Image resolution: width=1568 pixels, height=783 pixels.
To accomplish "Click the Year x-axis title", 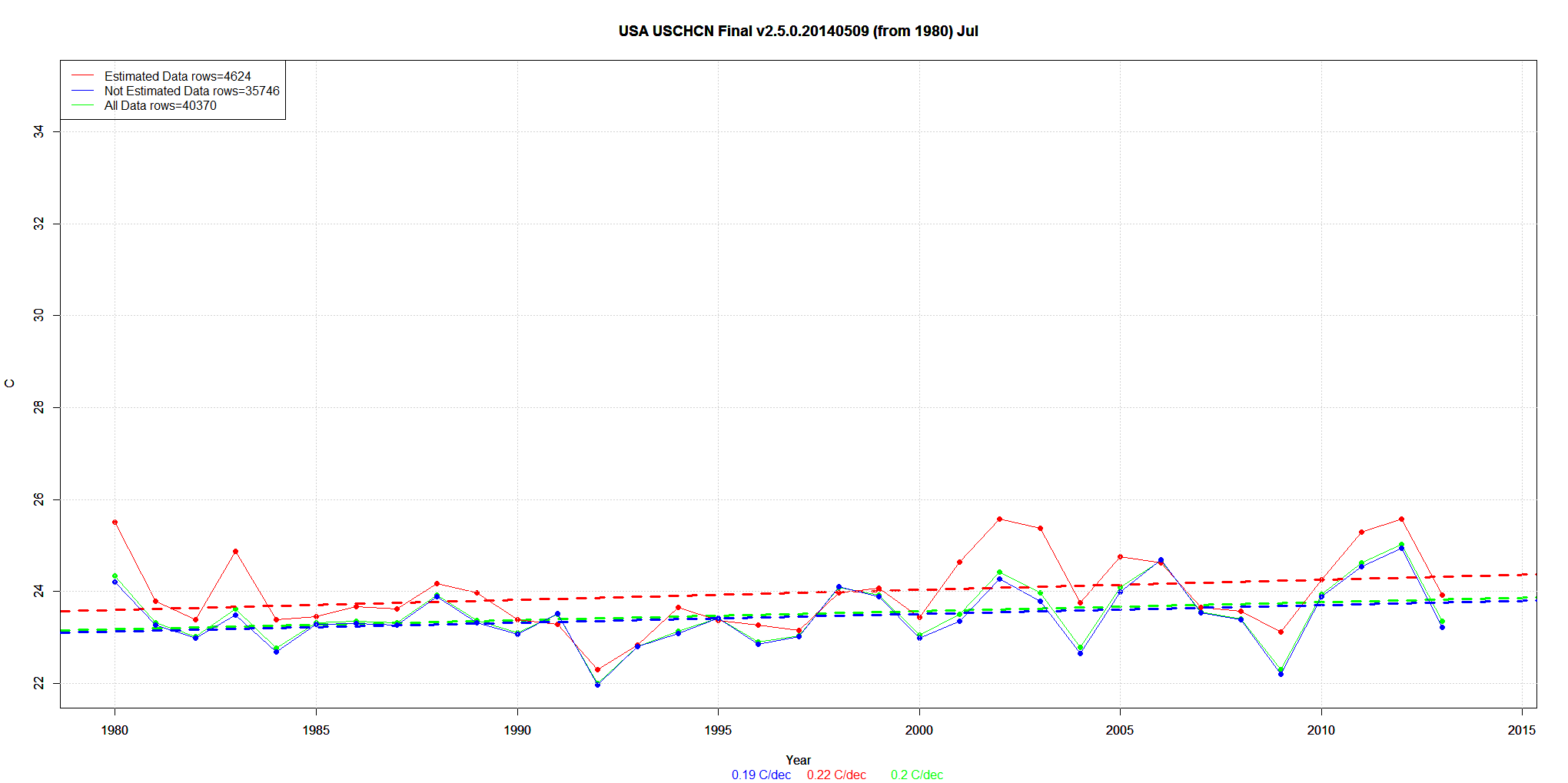I will [x=798, y=760].
